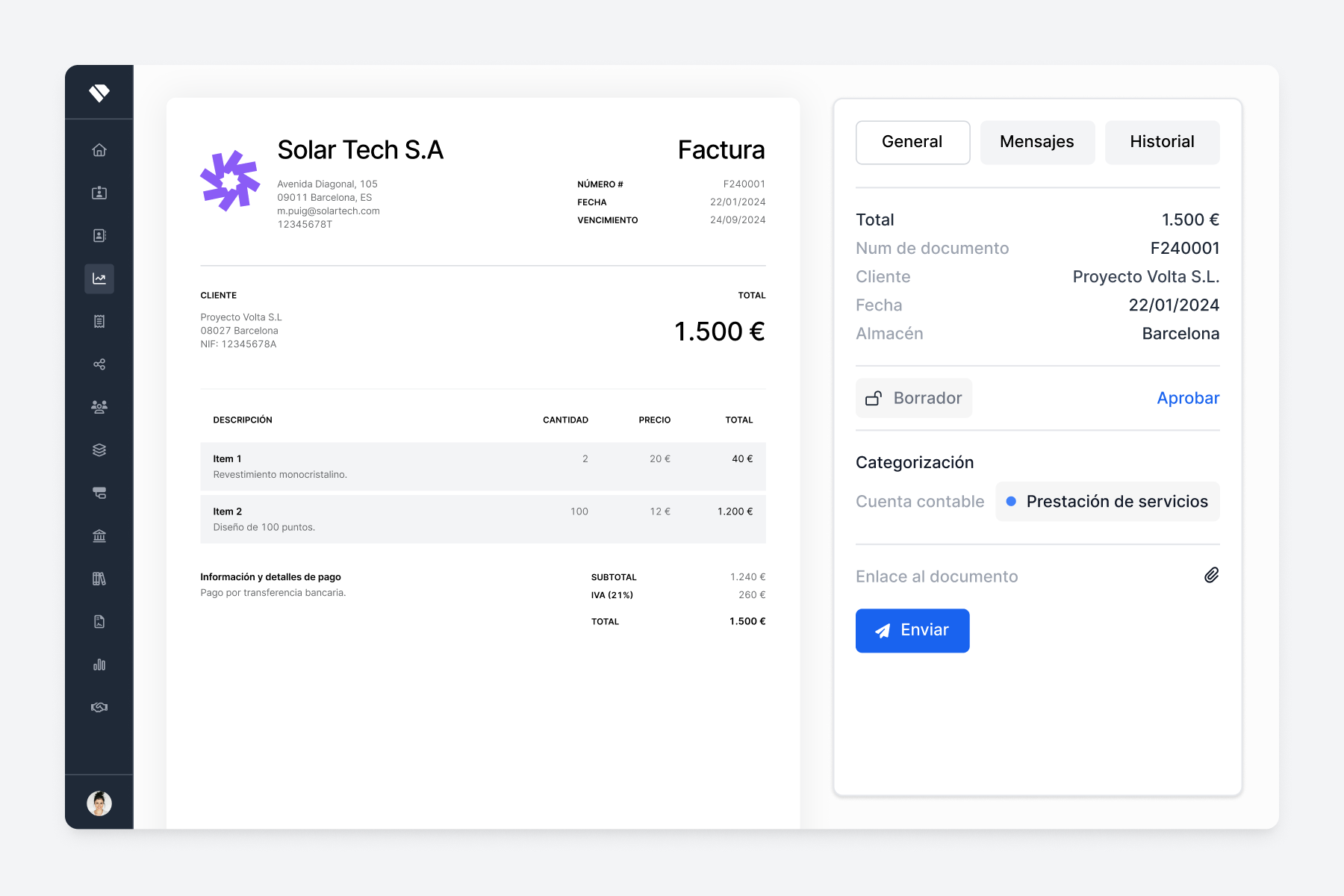Click the blue dot in Cuenta contable
This screenshot has width=1344, height=896.
[1011, 502]
